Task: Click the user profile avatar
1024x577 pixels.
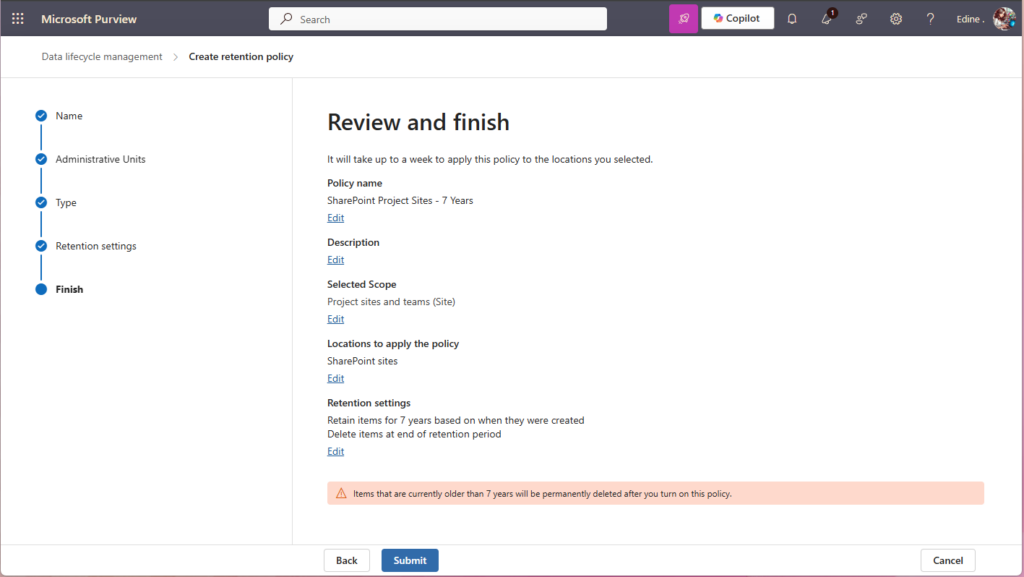Action: coord(1004,18)
